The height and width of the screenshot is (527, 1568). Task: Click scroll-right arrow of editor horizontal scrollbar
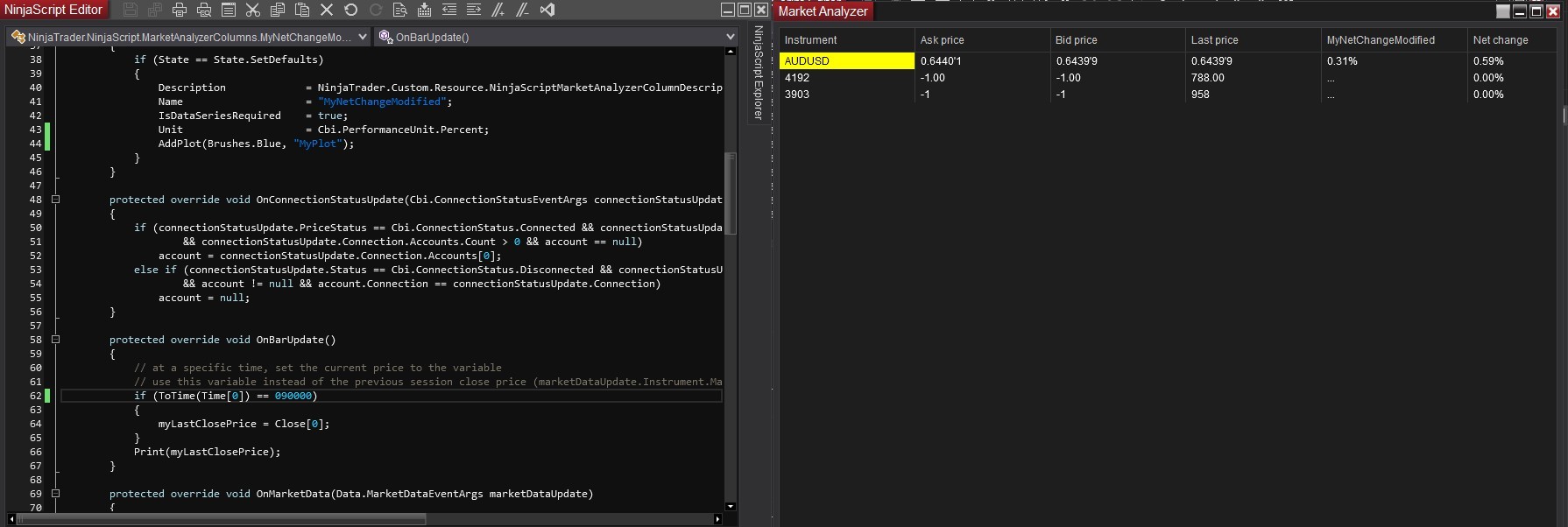[x=718, y=519]
